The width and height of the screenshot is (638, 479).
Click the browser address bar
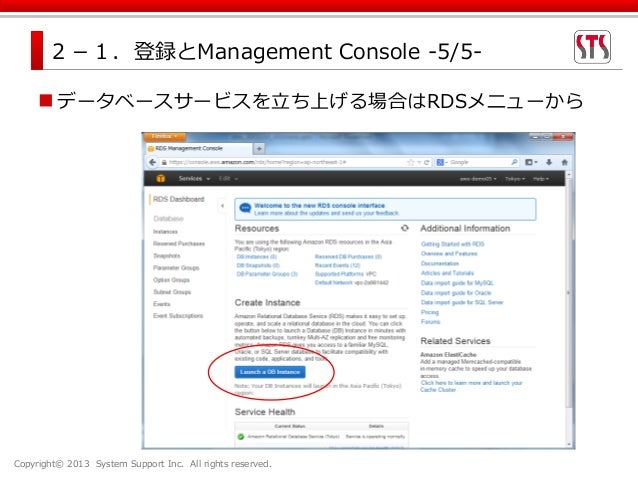tap(285, 162)
